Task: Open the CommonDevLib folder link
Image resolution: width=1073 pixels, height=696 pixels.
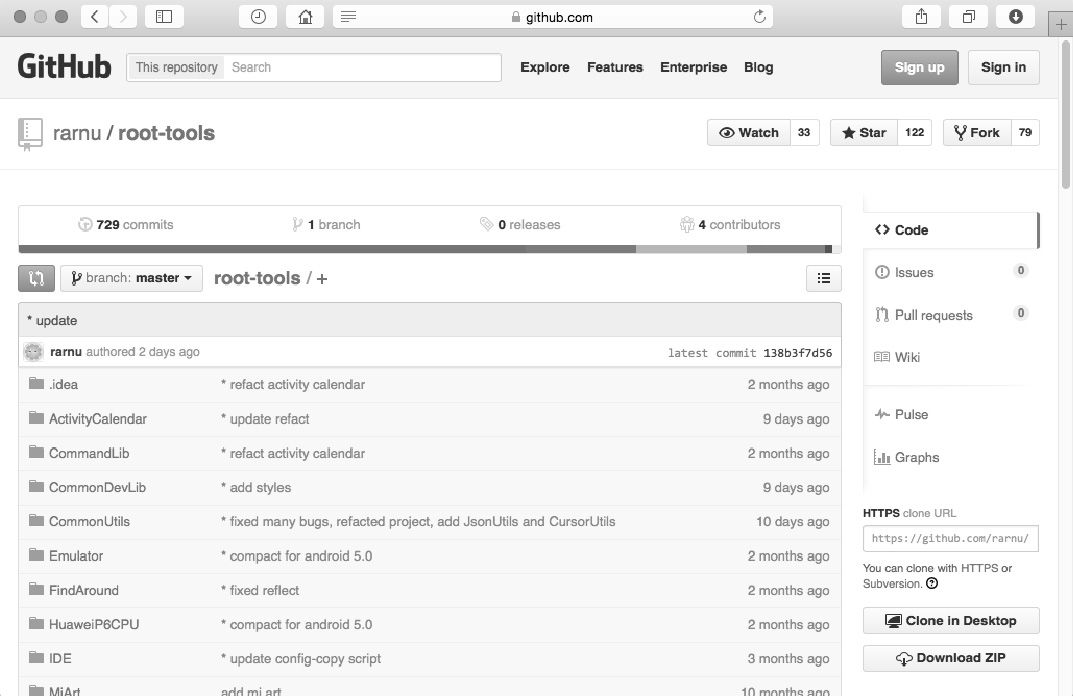Action: [97, 487]
